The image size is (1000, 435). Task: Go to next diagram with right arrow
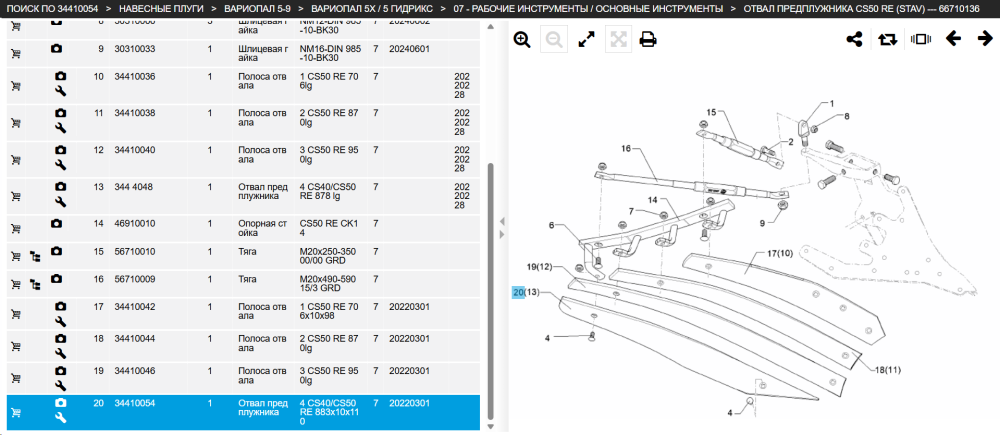coord(985,39)
